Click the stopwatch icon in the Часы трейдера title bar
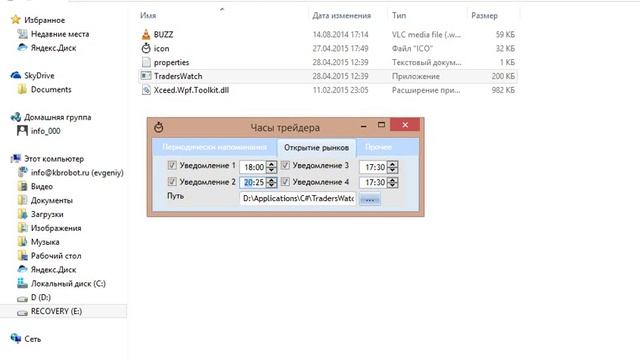 [158, 127]
